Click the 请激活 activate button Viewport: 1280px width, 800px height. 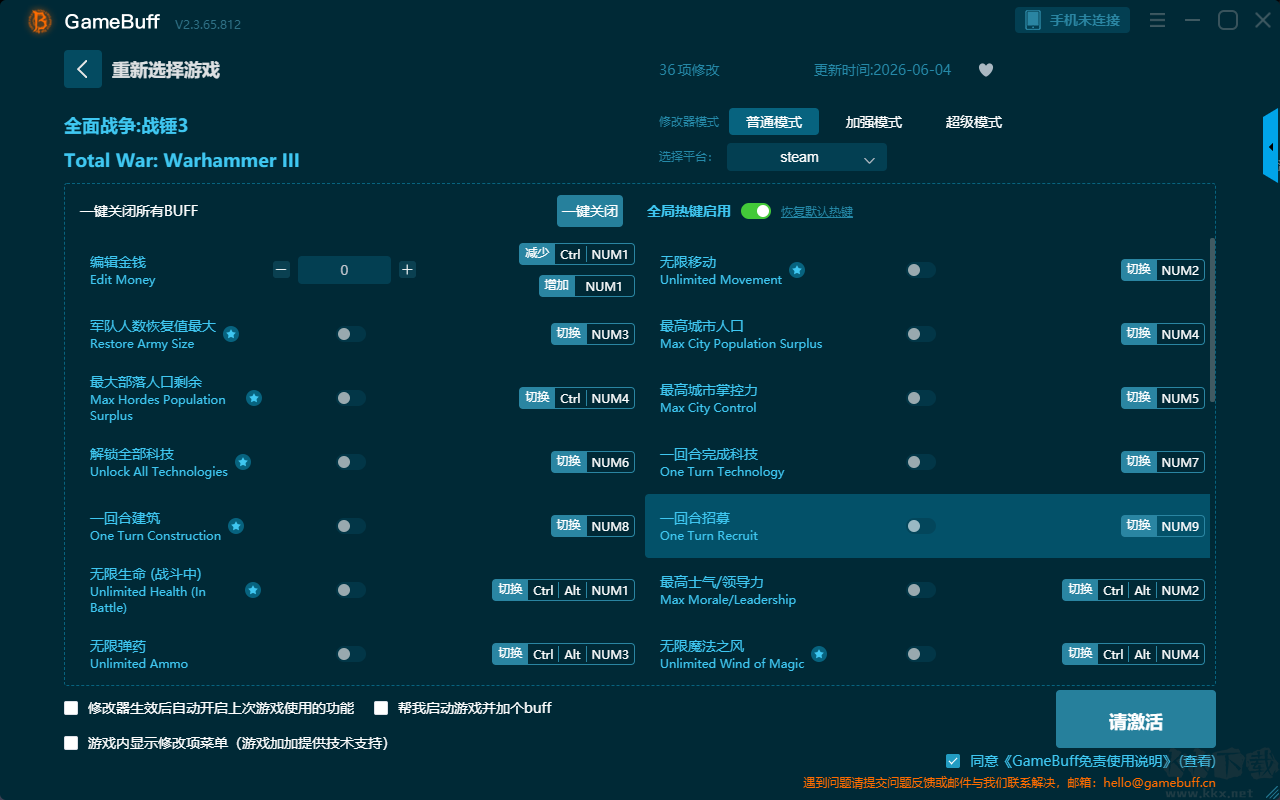click(x=1136, y=719)
